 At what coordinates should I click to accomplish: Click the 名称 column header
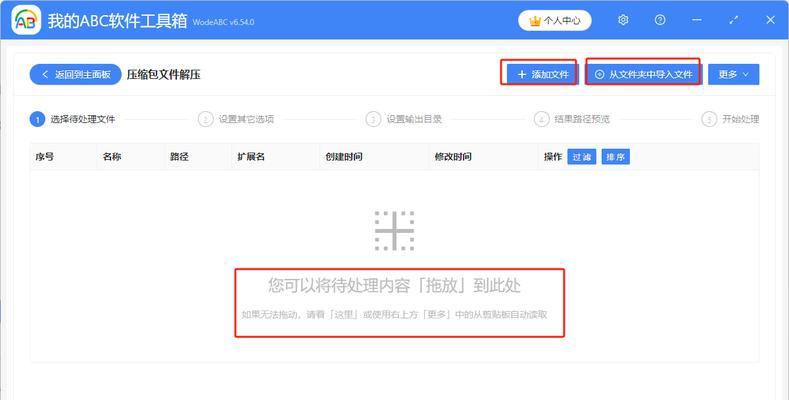point(112,157)
